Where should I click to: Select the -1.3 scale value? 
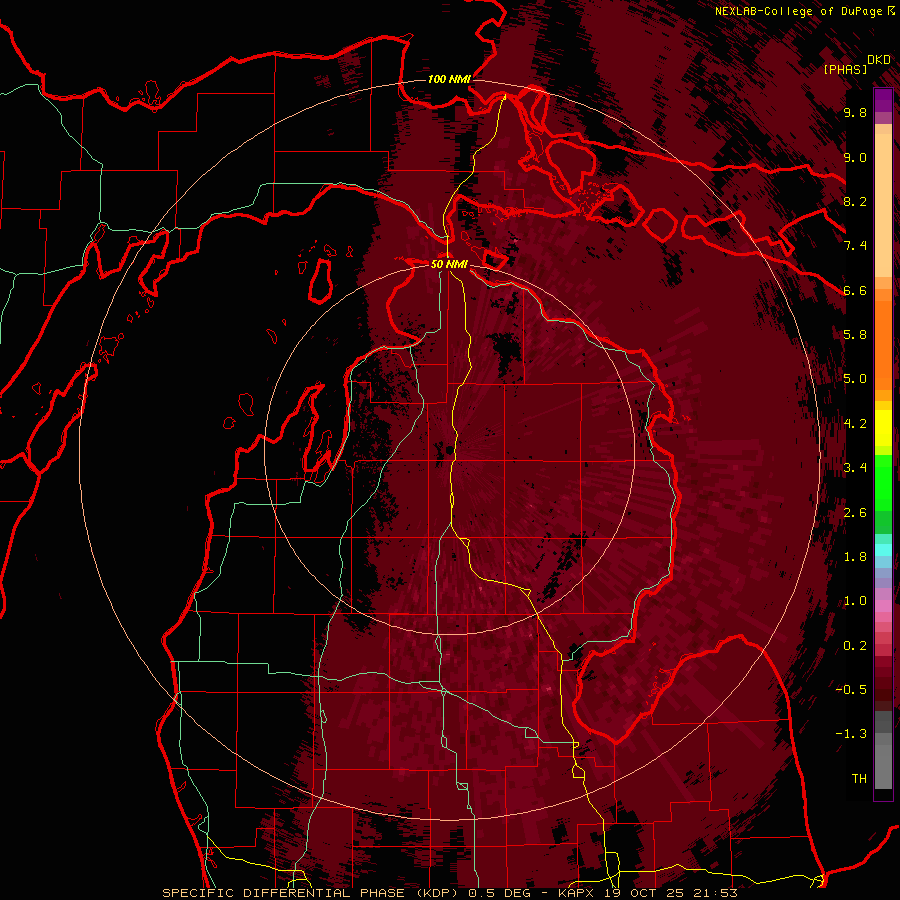click(851, 734)
